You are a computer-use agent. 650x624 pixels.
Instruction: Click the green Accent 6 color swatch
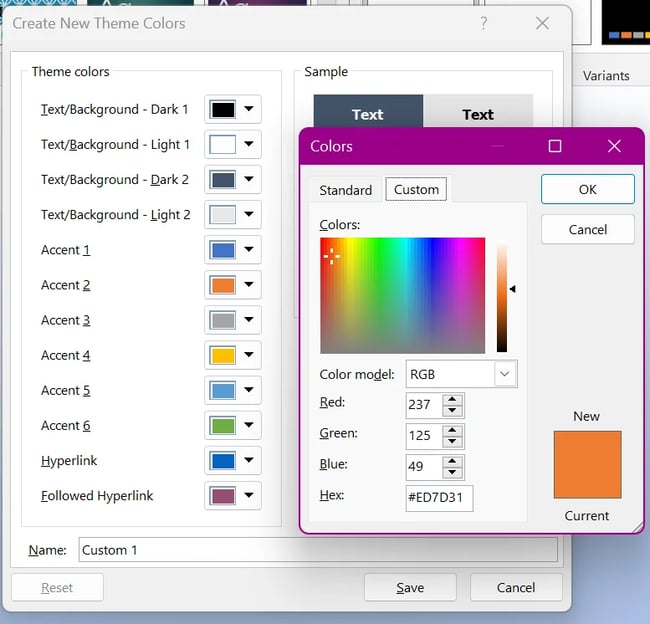(223, 426)
